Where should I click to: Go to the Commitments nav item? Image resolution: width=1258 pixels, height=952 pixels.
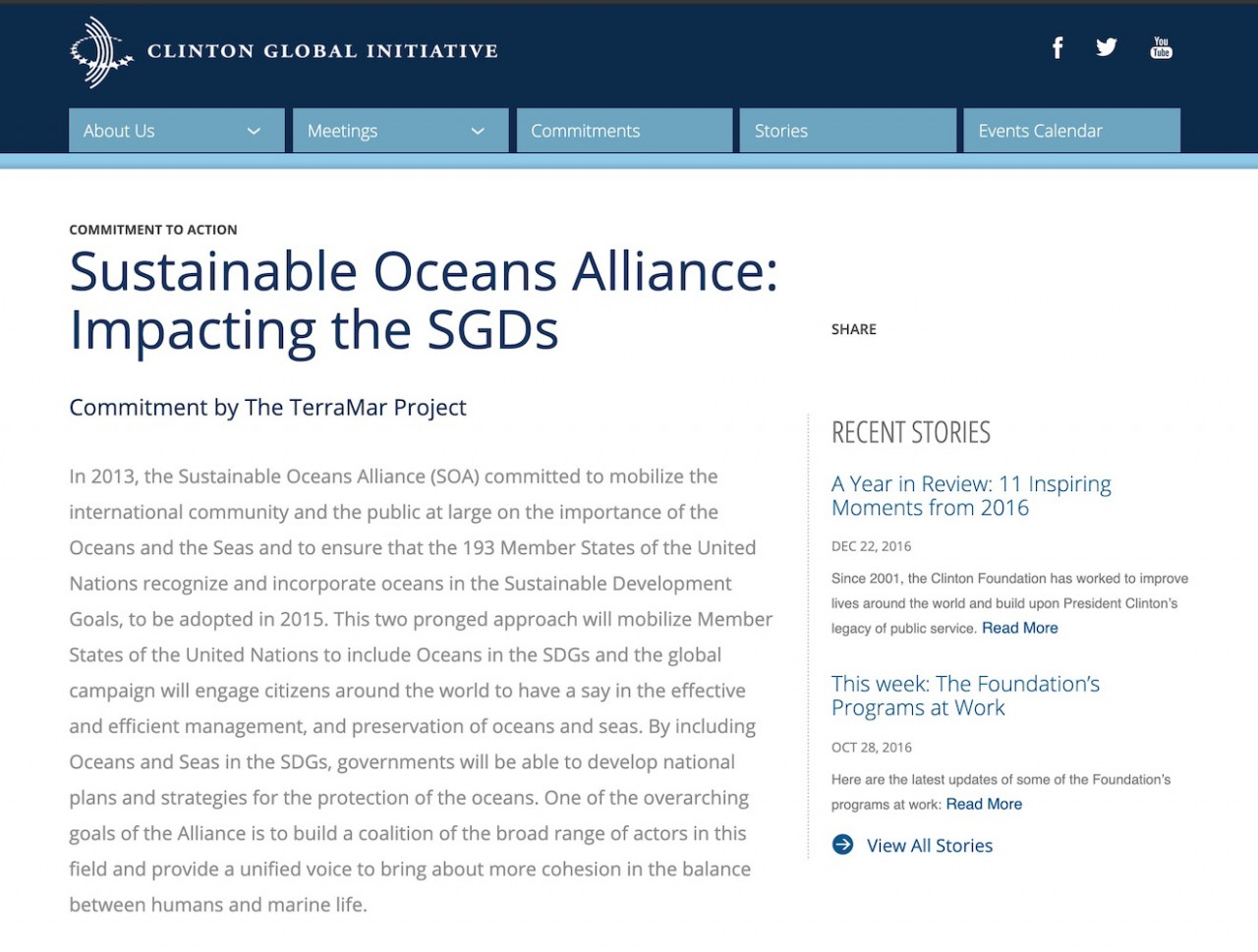[x=585, y=131]
